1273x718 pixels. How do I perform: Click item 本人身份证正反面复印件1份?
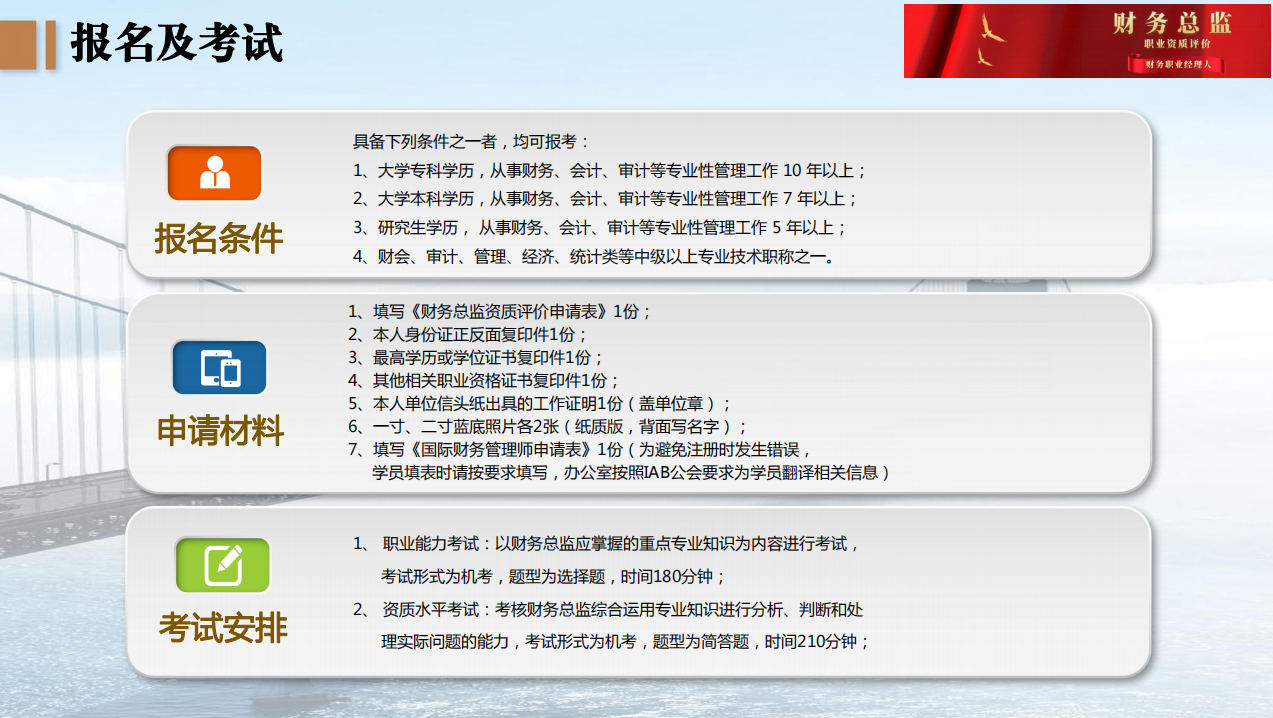coord(468,334)
